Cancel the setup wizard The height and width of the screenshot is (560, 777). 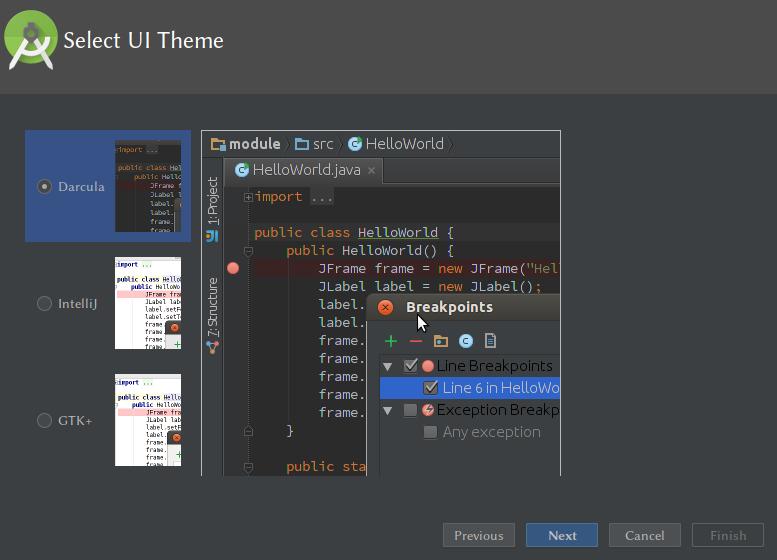(645, 535)
